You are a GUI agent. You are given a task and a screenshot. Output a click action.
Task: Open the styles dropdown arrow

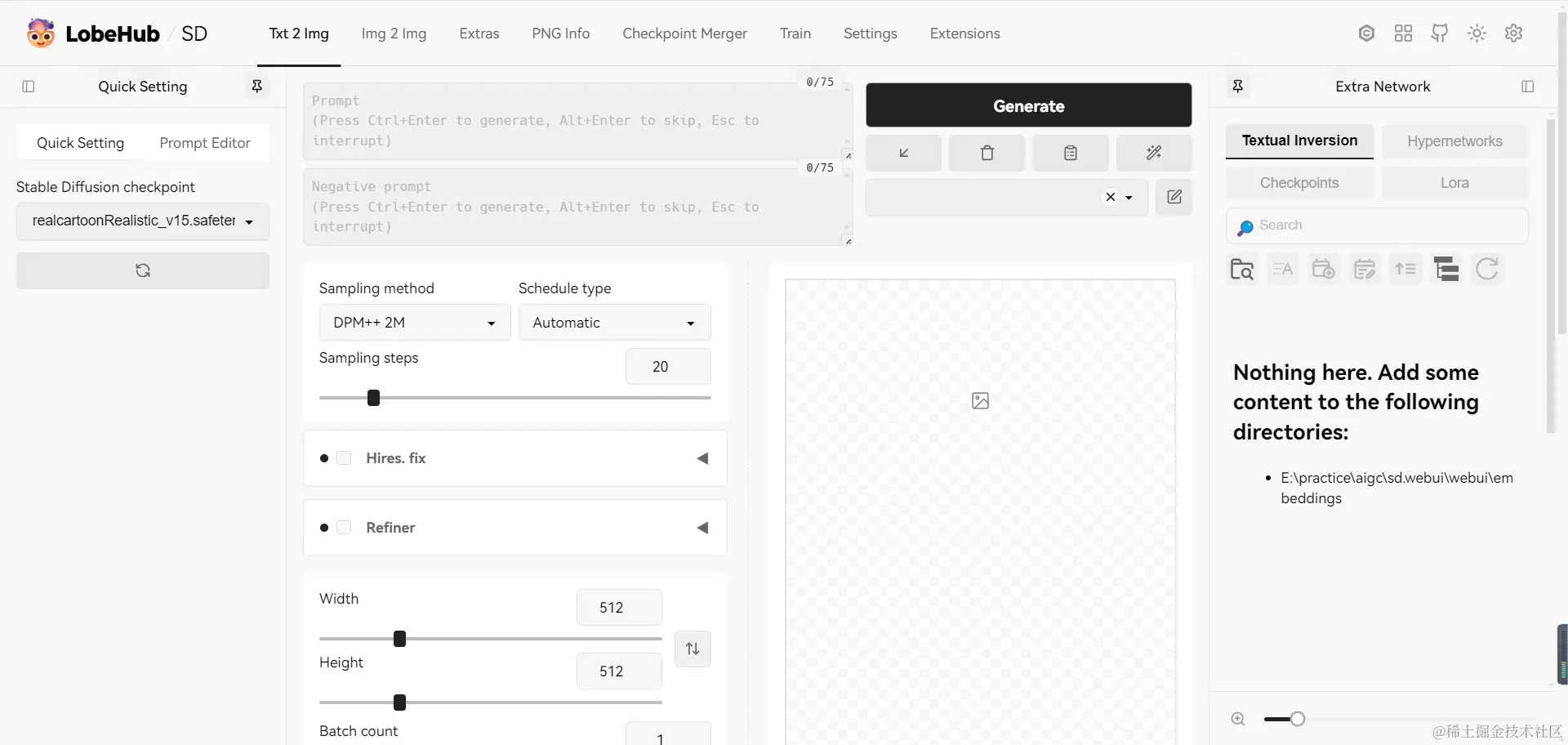click(x=1129, y=198)
